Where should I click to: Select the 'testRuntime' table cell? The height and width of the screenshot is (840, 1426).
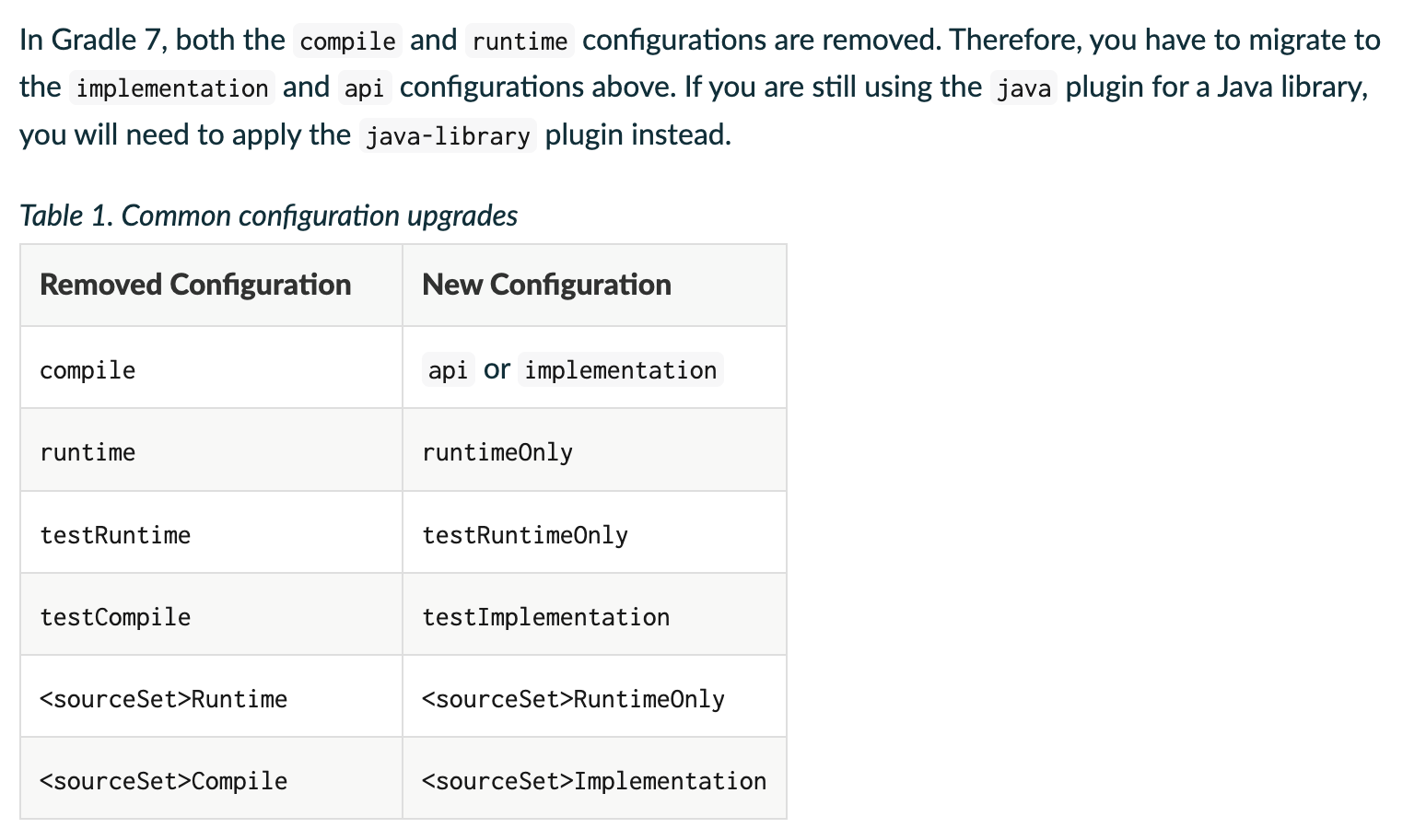tap(211, 532)
